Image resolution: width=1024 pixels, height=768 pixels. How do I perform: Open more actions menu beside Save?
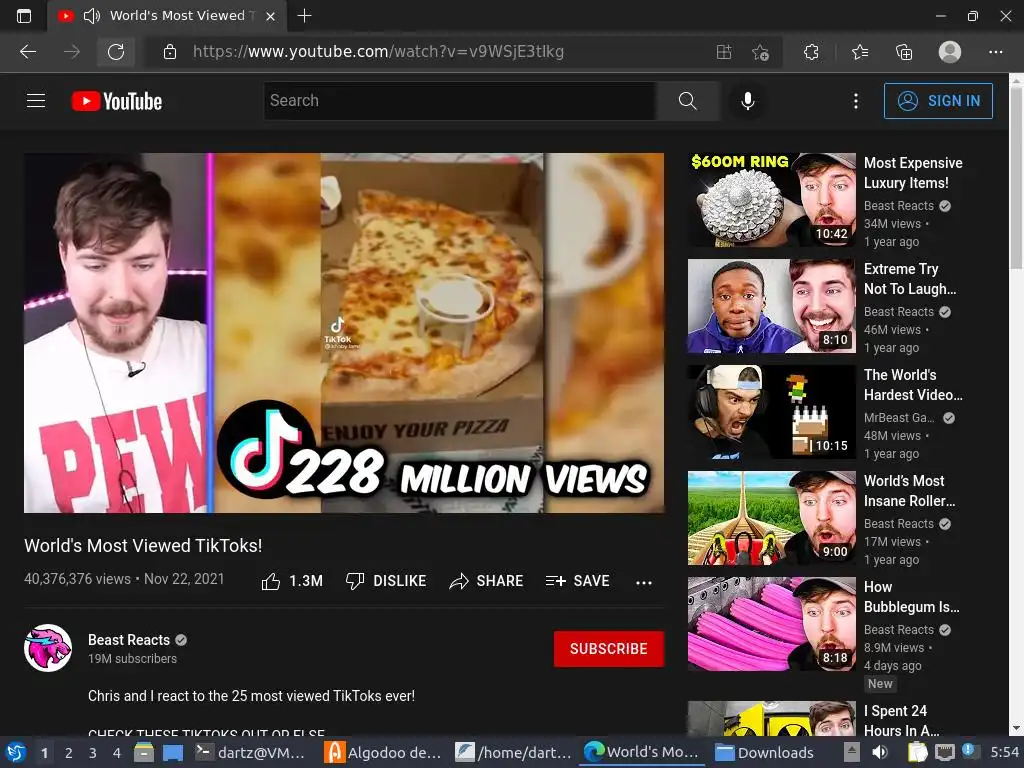644,582
